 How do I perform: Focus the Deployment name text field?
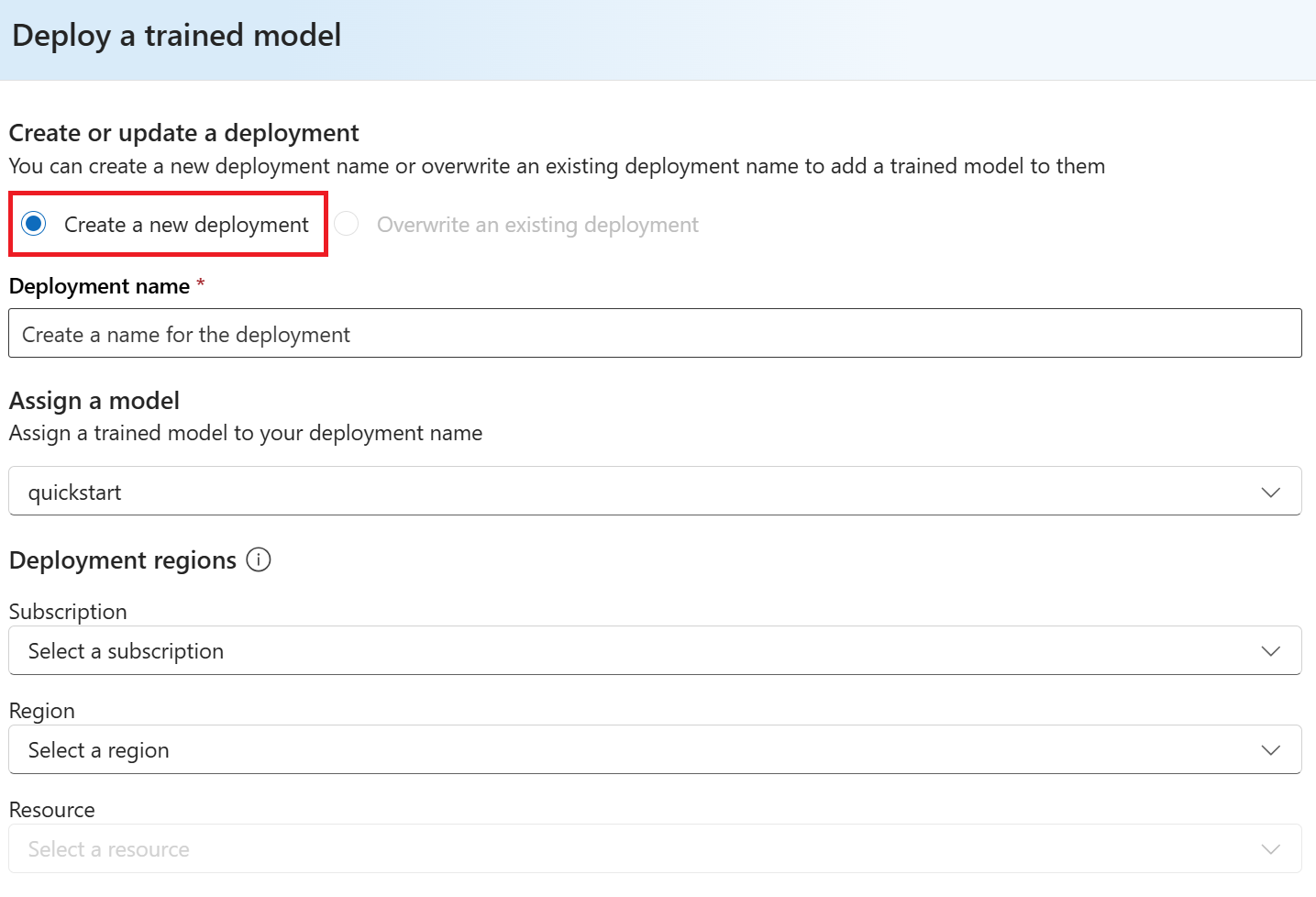coord(655,334)
